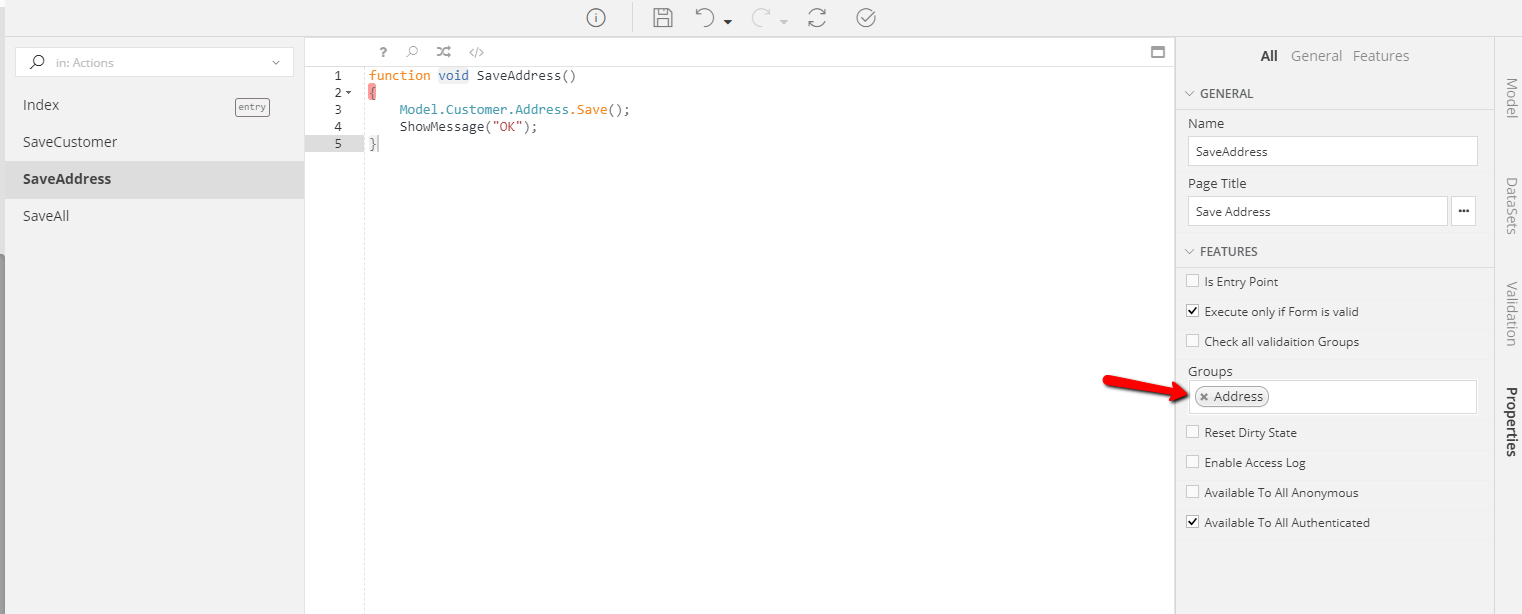Viewport: 1522px width, 614px height.
Task: Collapse the FEATURES section
Action: 1190,252
